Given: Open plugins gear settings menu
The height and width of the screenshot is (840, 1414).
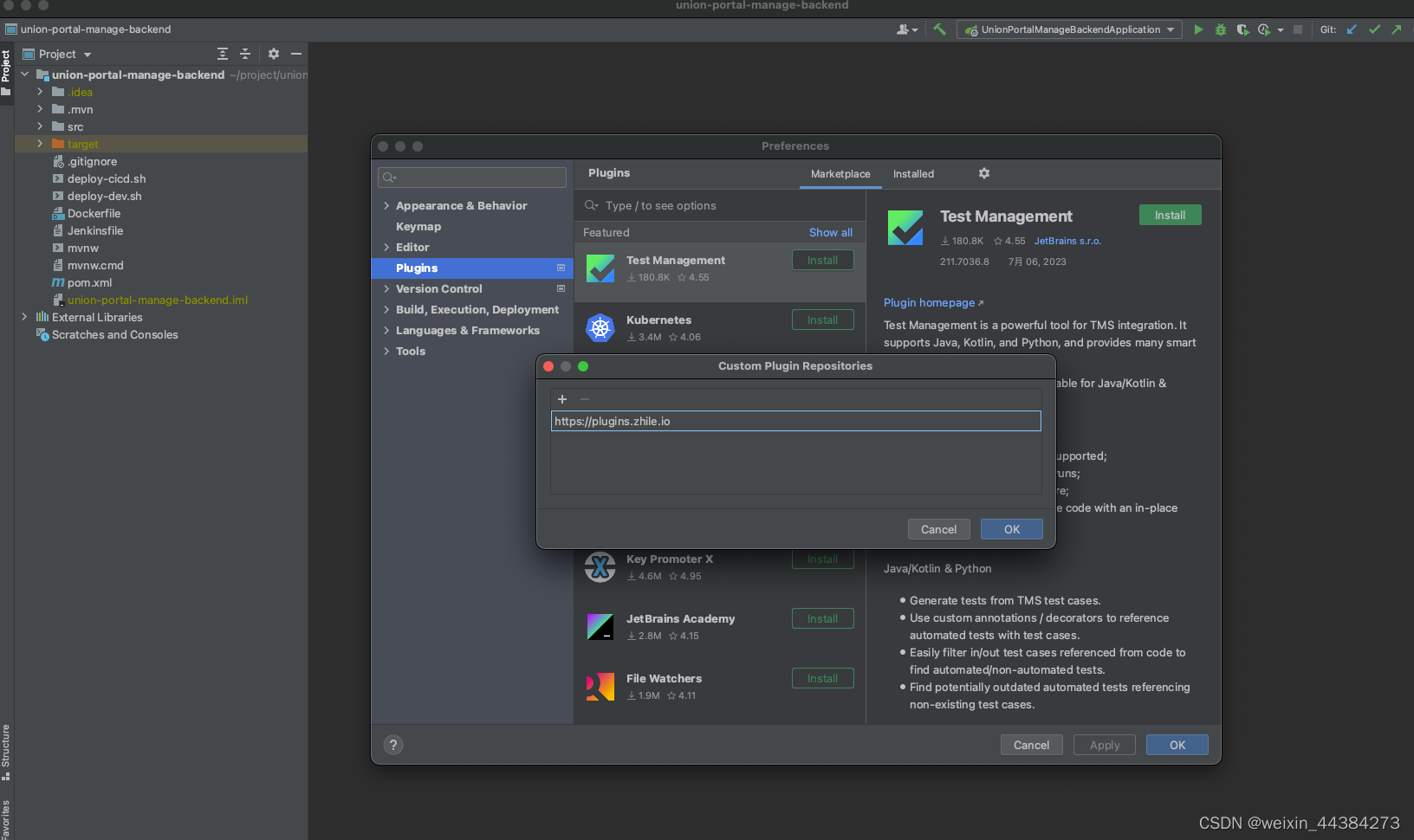Looking at the screenshot, I should tap(984, 173).
